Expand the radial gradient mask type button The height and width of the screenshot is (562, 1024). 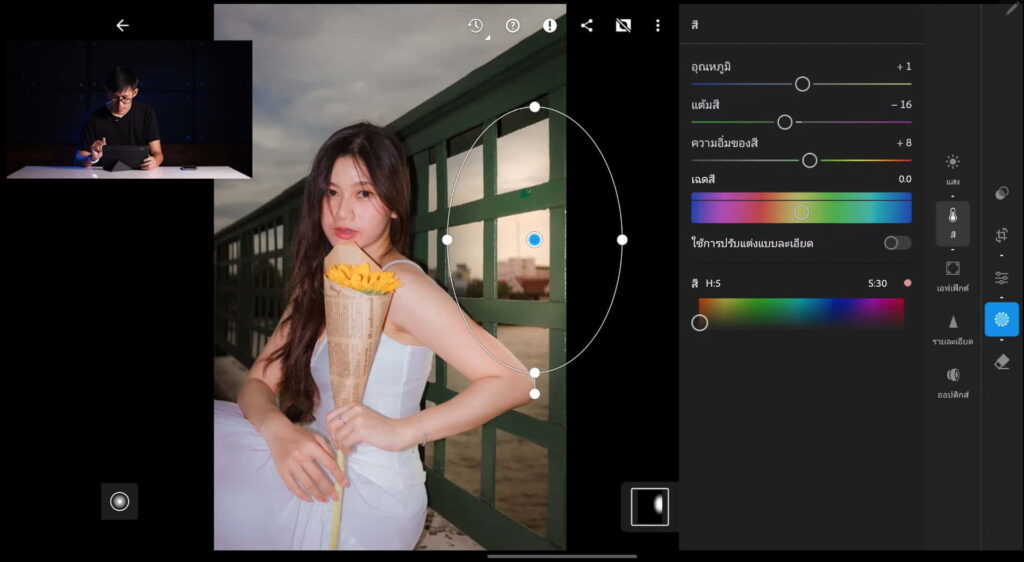point(120,501)
